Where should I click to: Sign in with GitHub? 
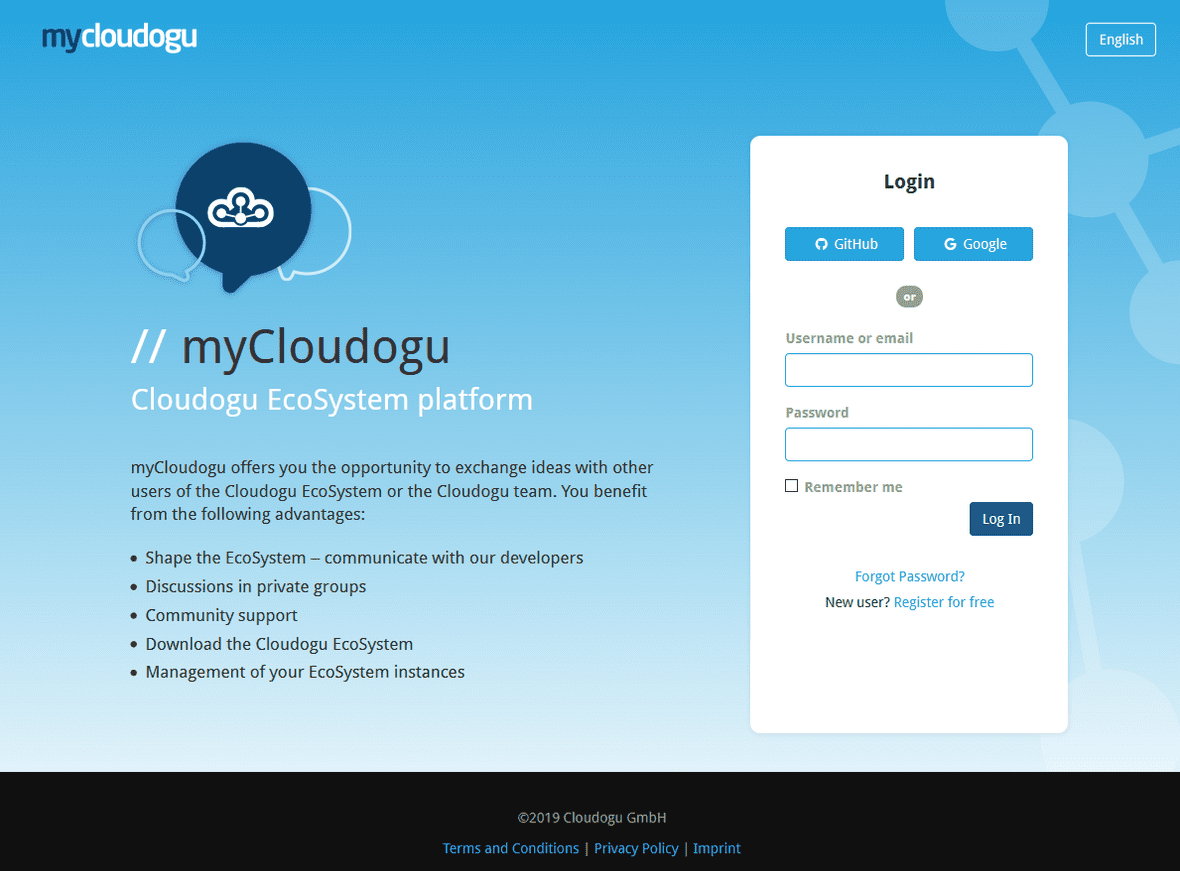pos(844,243)
